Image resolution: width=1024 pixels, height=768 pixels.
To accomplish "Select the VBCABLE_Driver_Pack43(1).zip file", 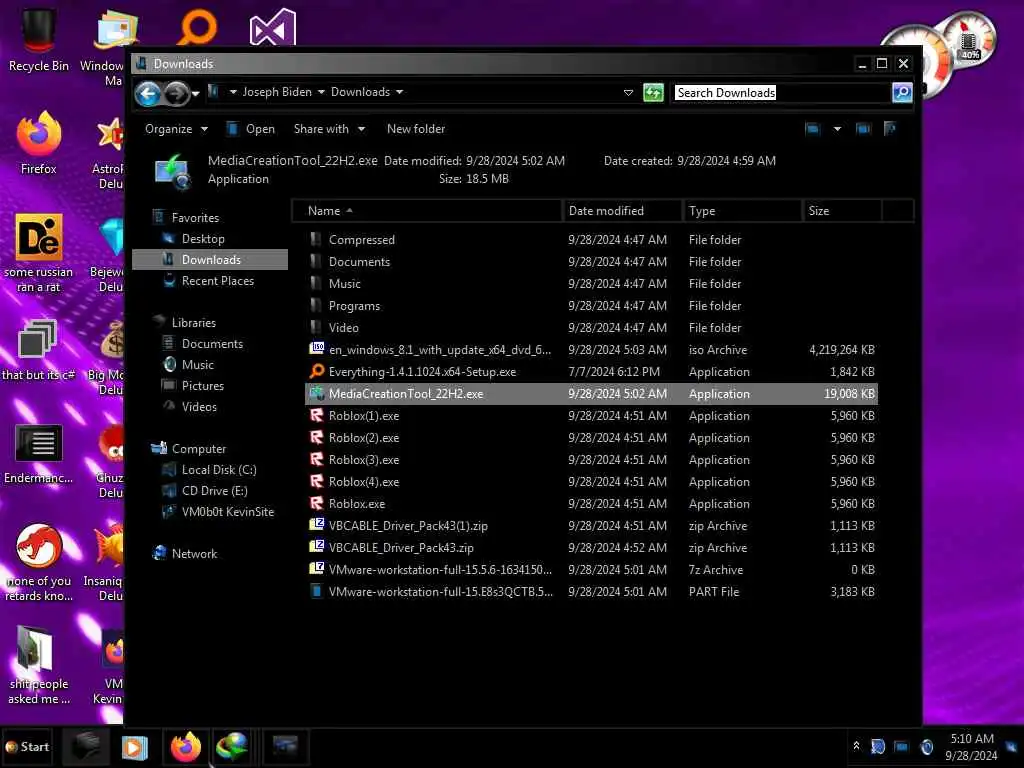I will 592,526.
